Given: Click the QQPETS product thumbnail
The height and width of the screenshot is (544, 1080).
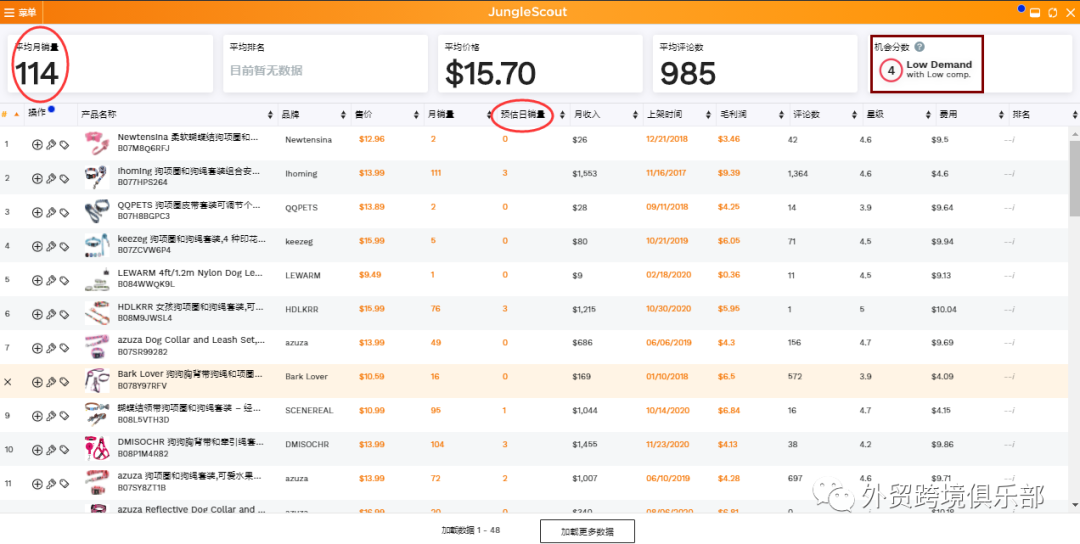Looking at the screenshot, I should (96, 211).
